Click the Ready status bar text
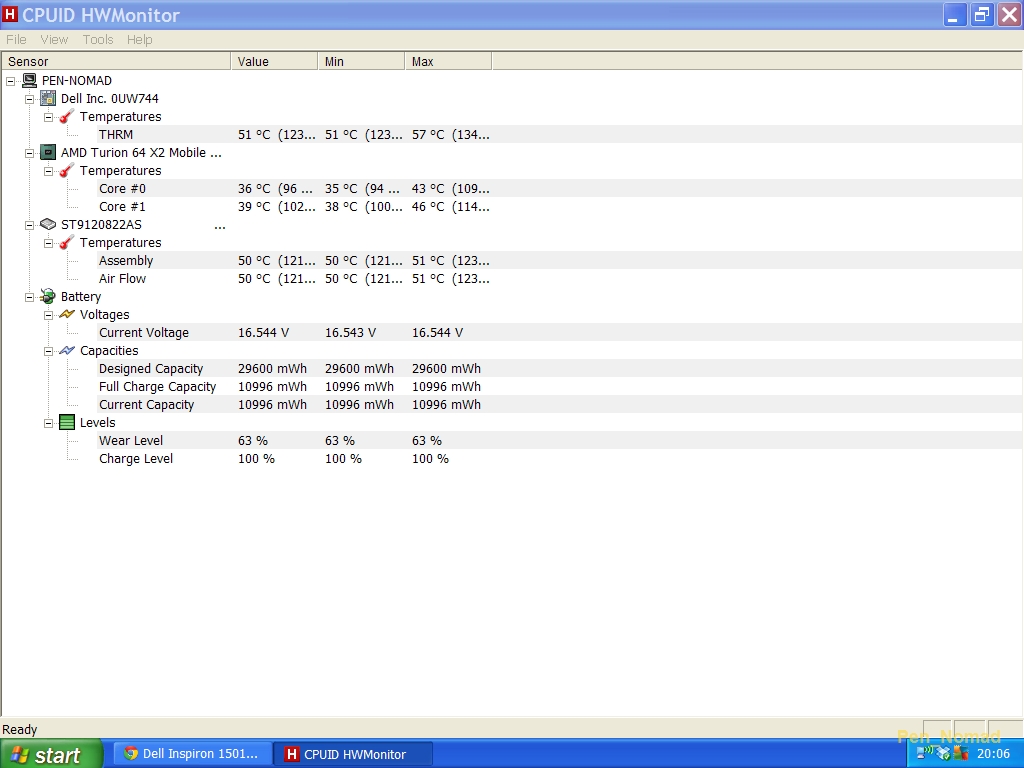The width and height of the screenshot is (1024, 768). tap(20, 729)
